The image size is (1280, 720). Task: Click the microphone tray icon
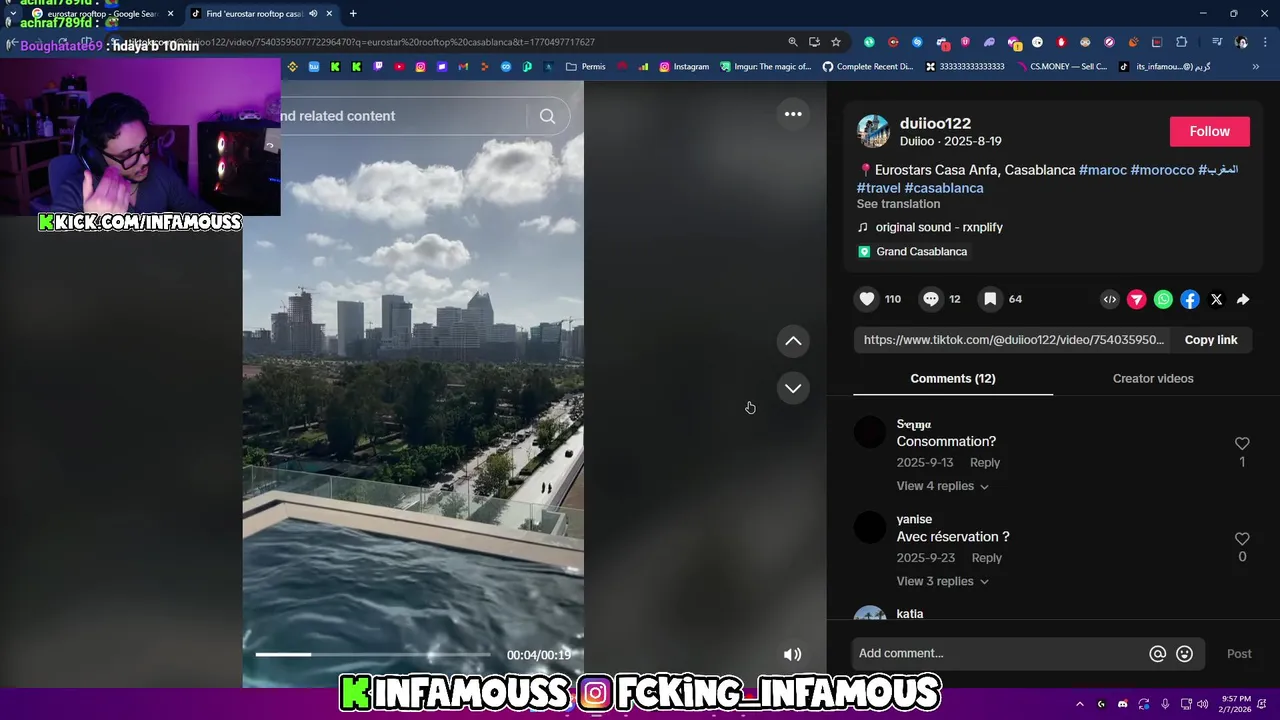(x=1165, y=704)
